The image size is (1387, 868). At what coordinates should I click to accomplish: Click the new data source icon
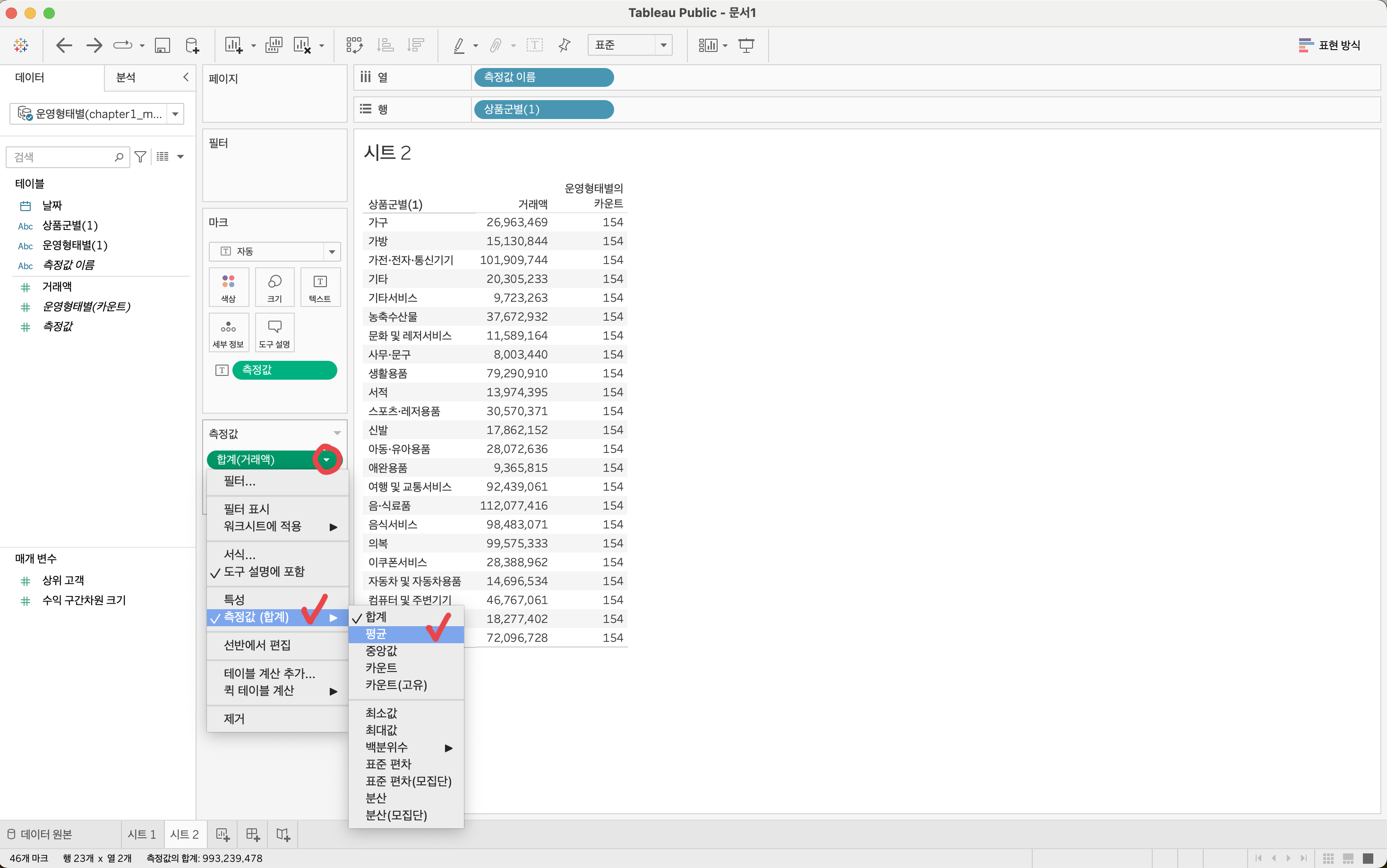coord(192,45)
